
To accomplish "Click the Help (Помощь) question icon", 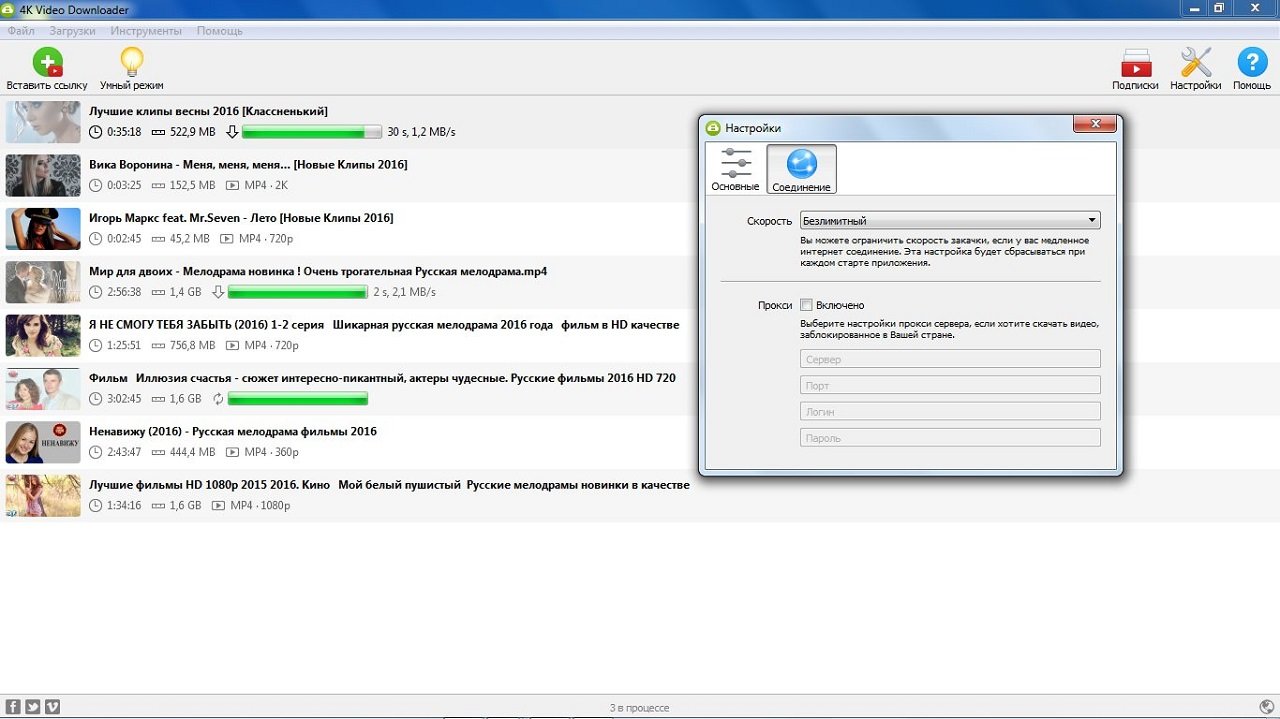I will tap(1252, 64).
